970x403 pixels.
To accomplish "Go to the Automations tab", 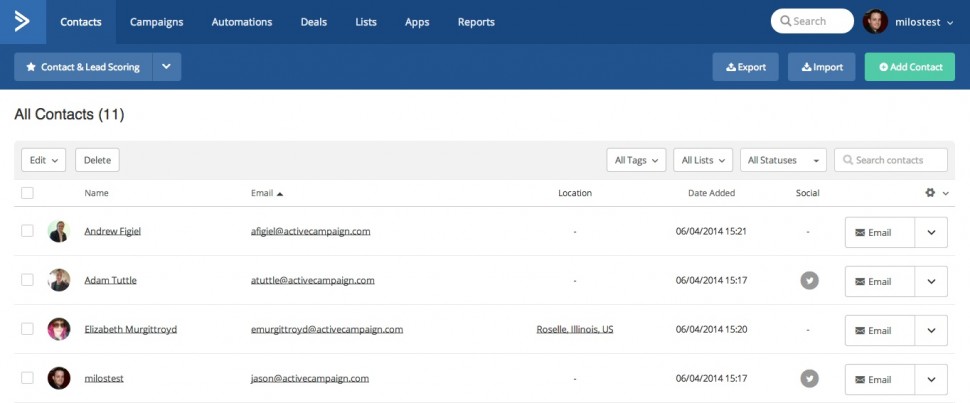I will 242,22.
